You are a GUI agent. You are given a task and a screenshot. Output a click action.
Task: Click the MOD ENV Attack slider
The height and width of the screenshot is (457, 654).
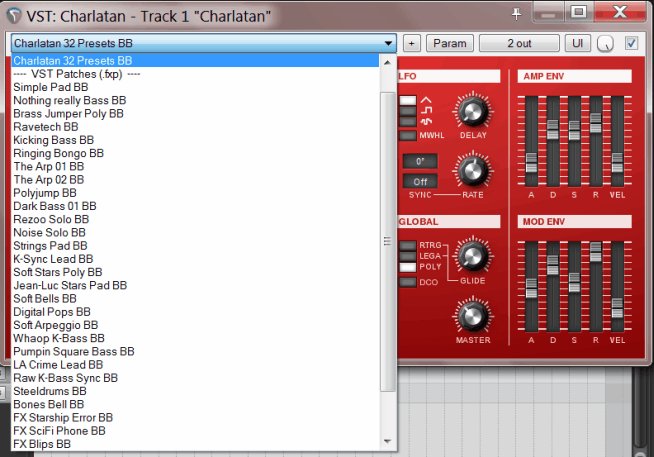531,288
